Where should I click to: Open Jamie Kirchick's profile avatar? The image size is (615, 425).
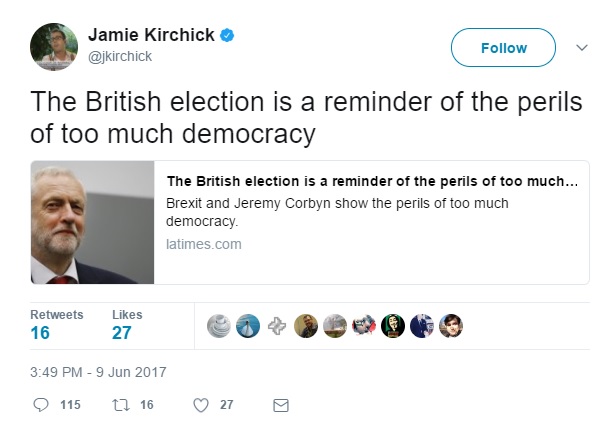click(54, 47)
